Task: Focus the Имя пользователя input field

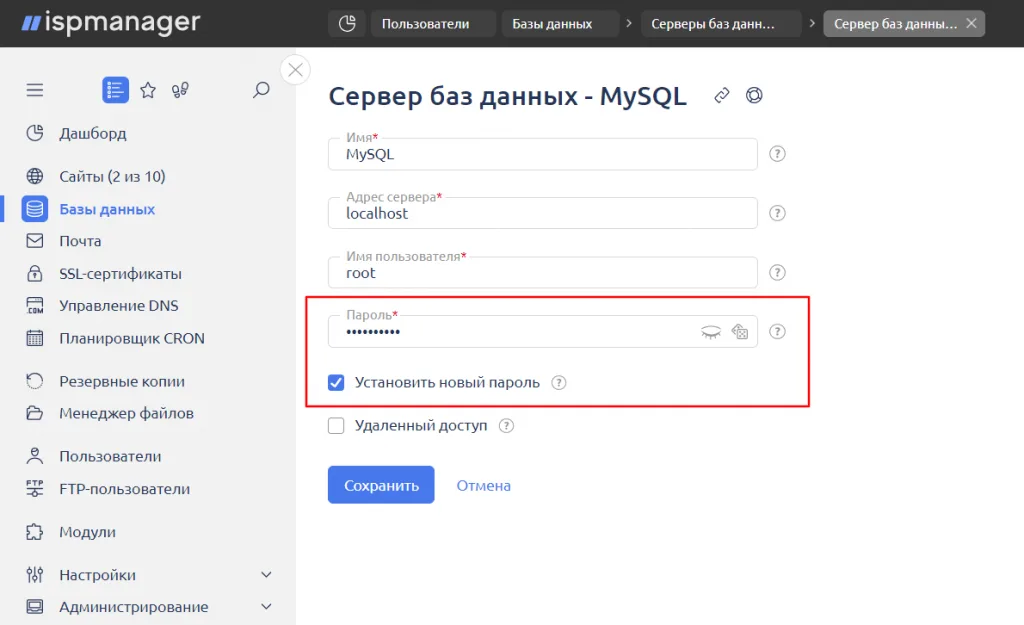Action: coord(543,272)
